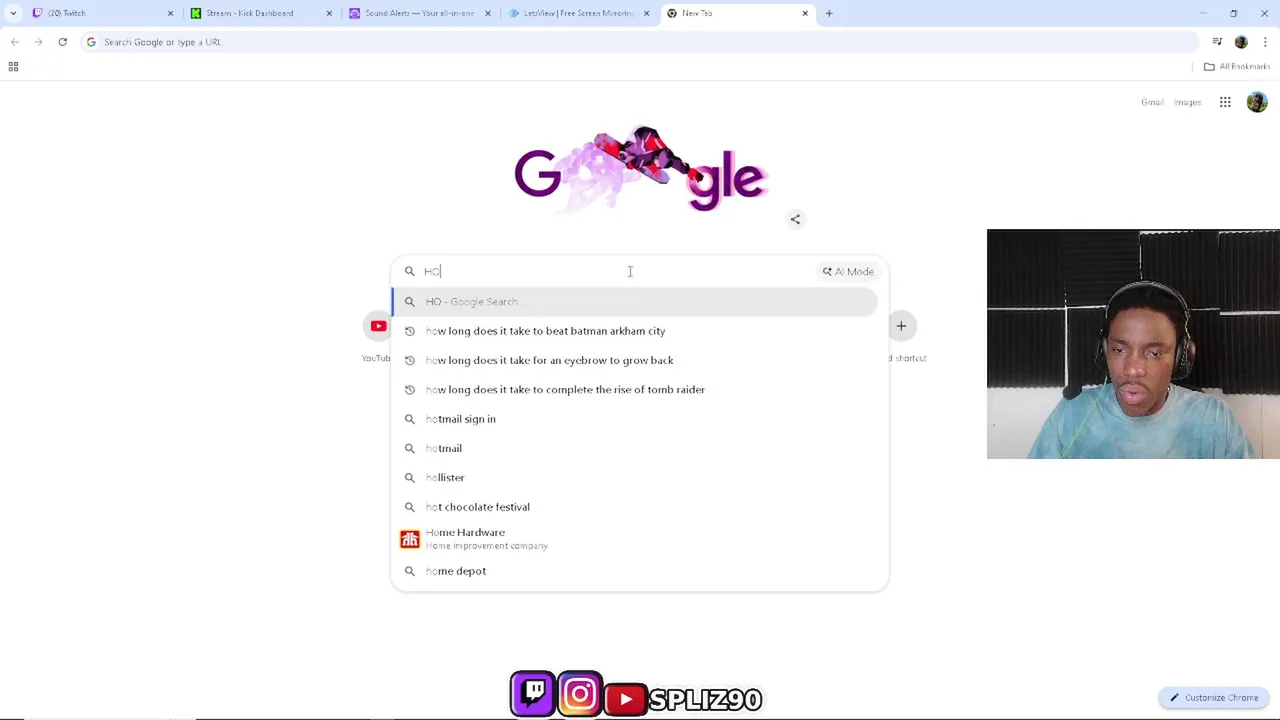The width and height of the screenshot is (1280, 720).
Task: Go back to previous page
Action: [14, 42]
